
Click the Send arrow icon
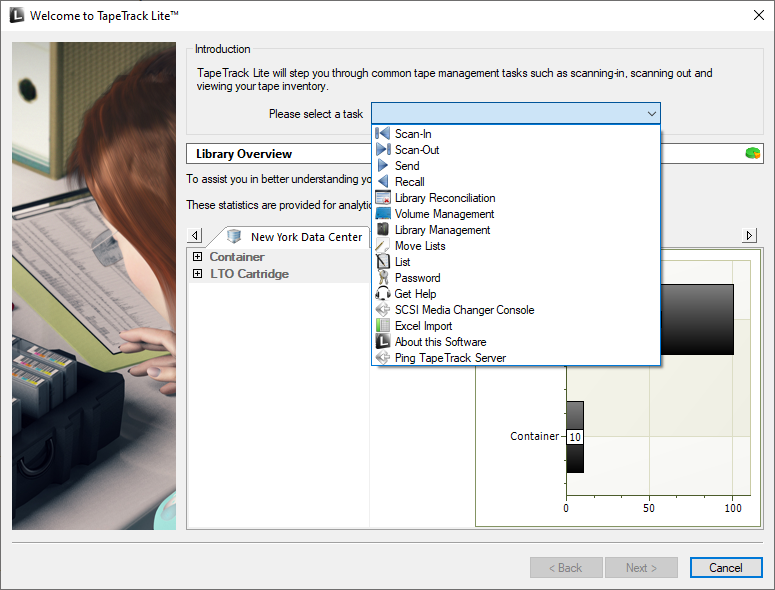pos(383,165)
